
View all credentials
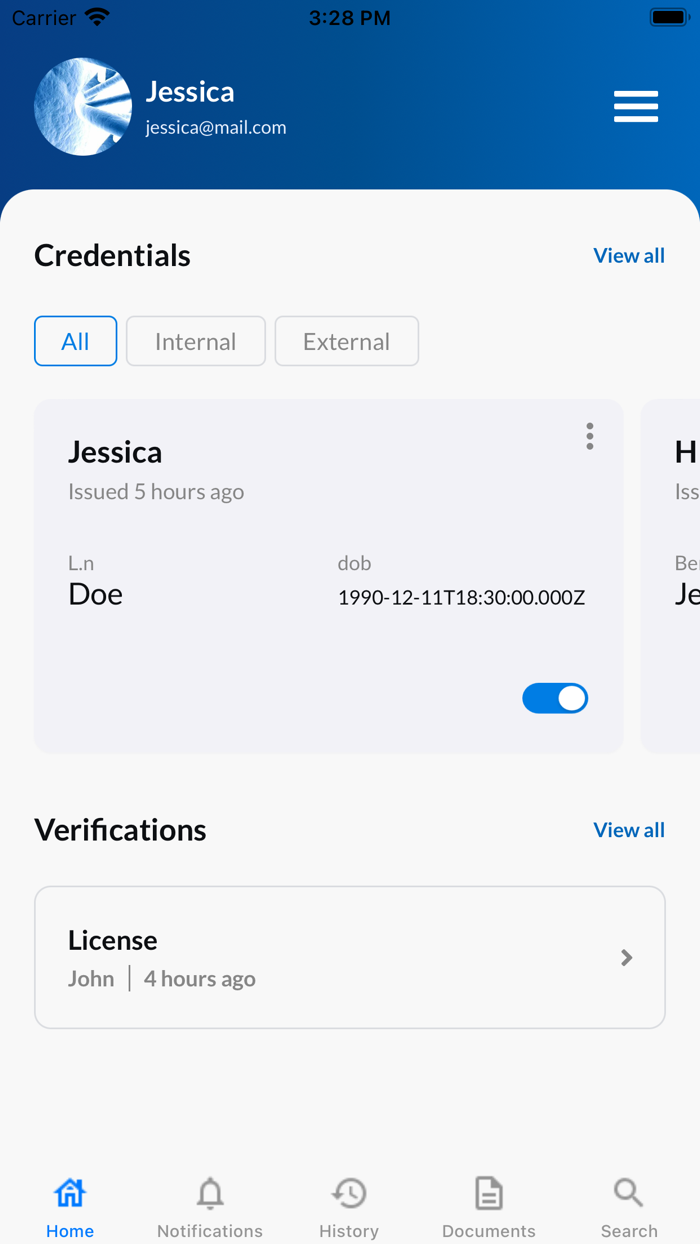(x=629, y=255)
